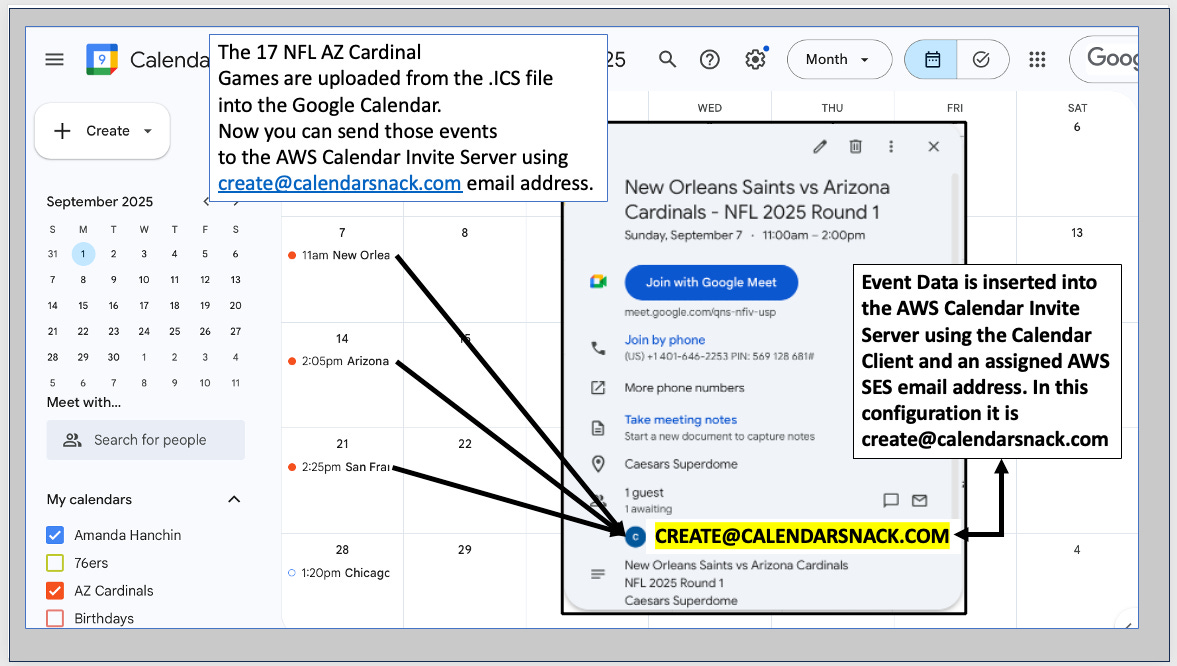Open the 2:25pm San Francisco event
This screenshot has width=1177, height=666.
(339, 467)
